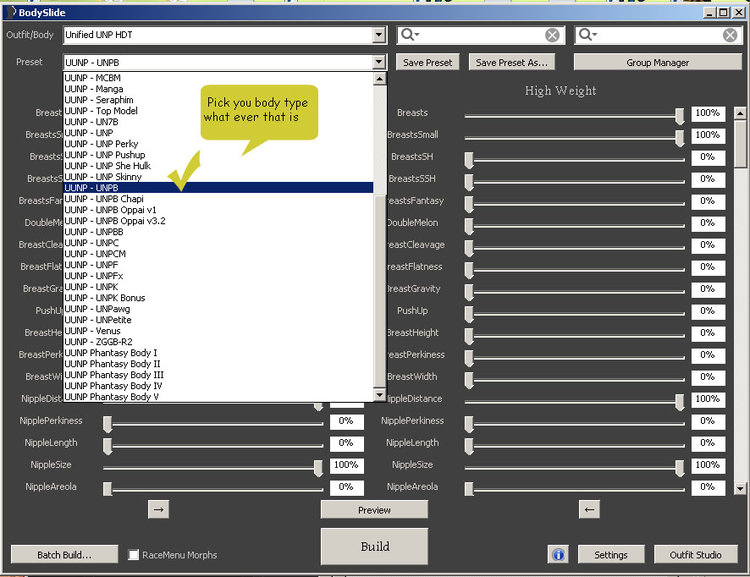Open the Batch Build... dialog
Image resolution: width=750 pixels, height=577 pixels.
(64, 555)
